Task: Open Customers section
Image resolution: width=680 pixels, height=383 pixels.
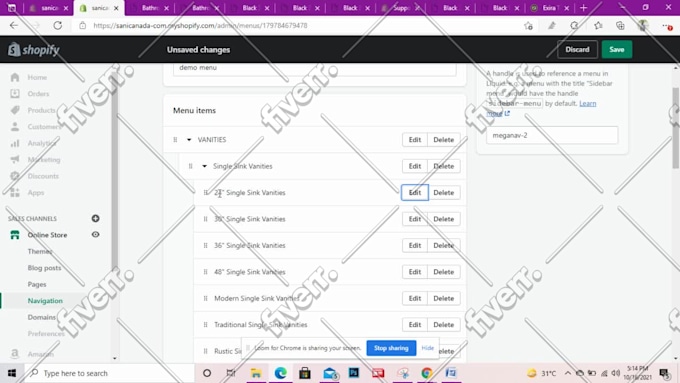Action: [44, 127]
